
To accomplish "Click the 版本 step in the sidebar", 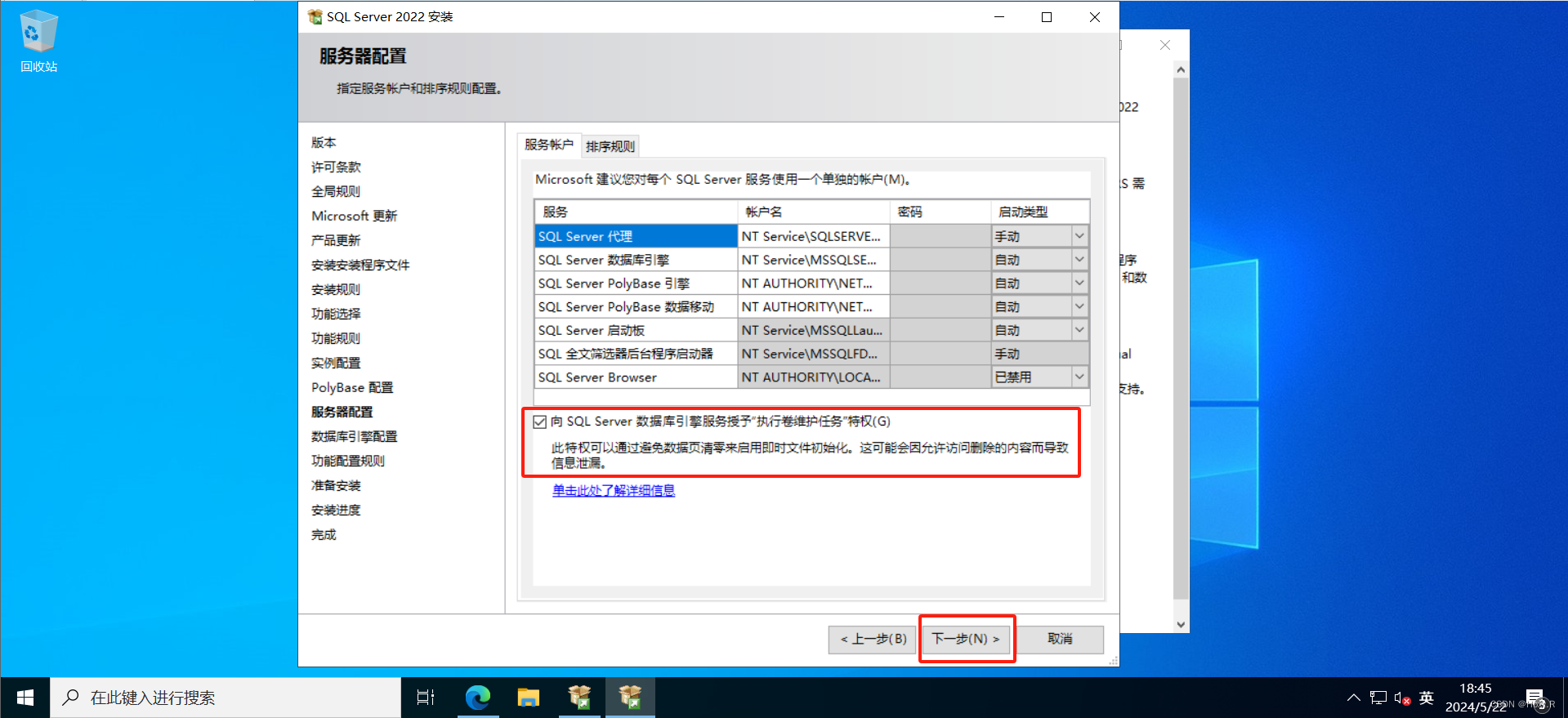I will point(324,142).
